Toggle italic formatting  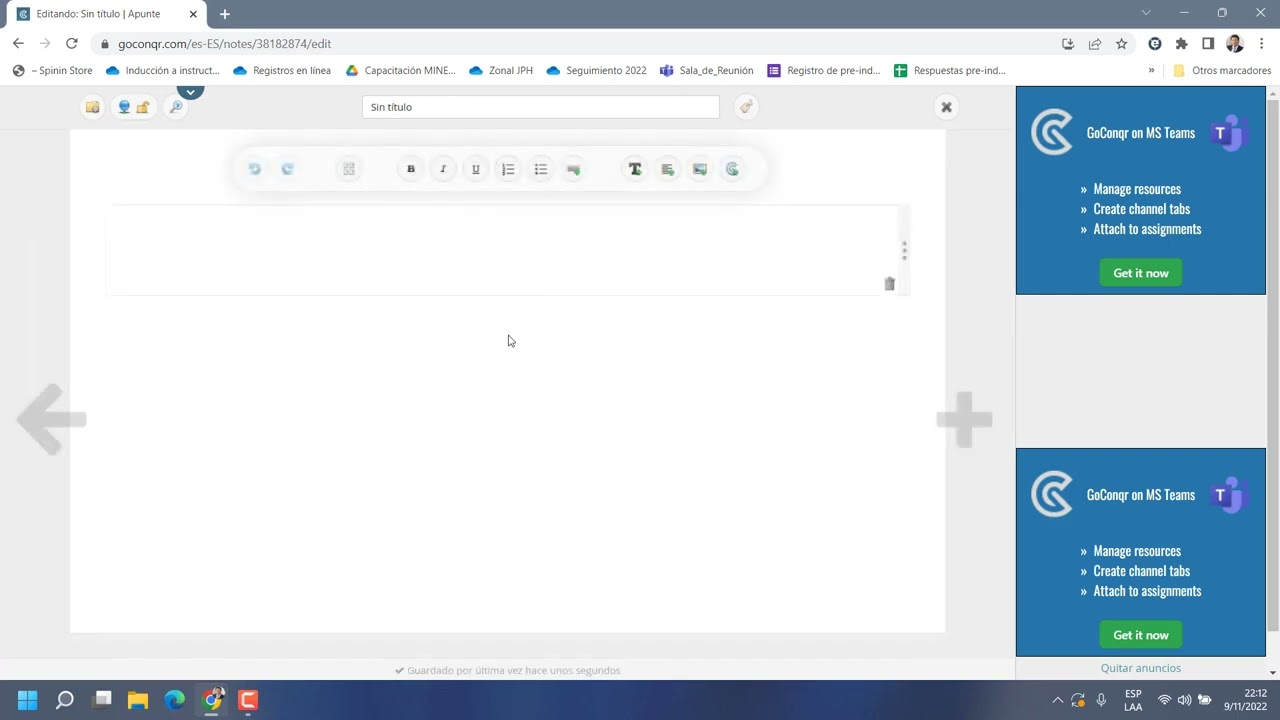point(443,169)
